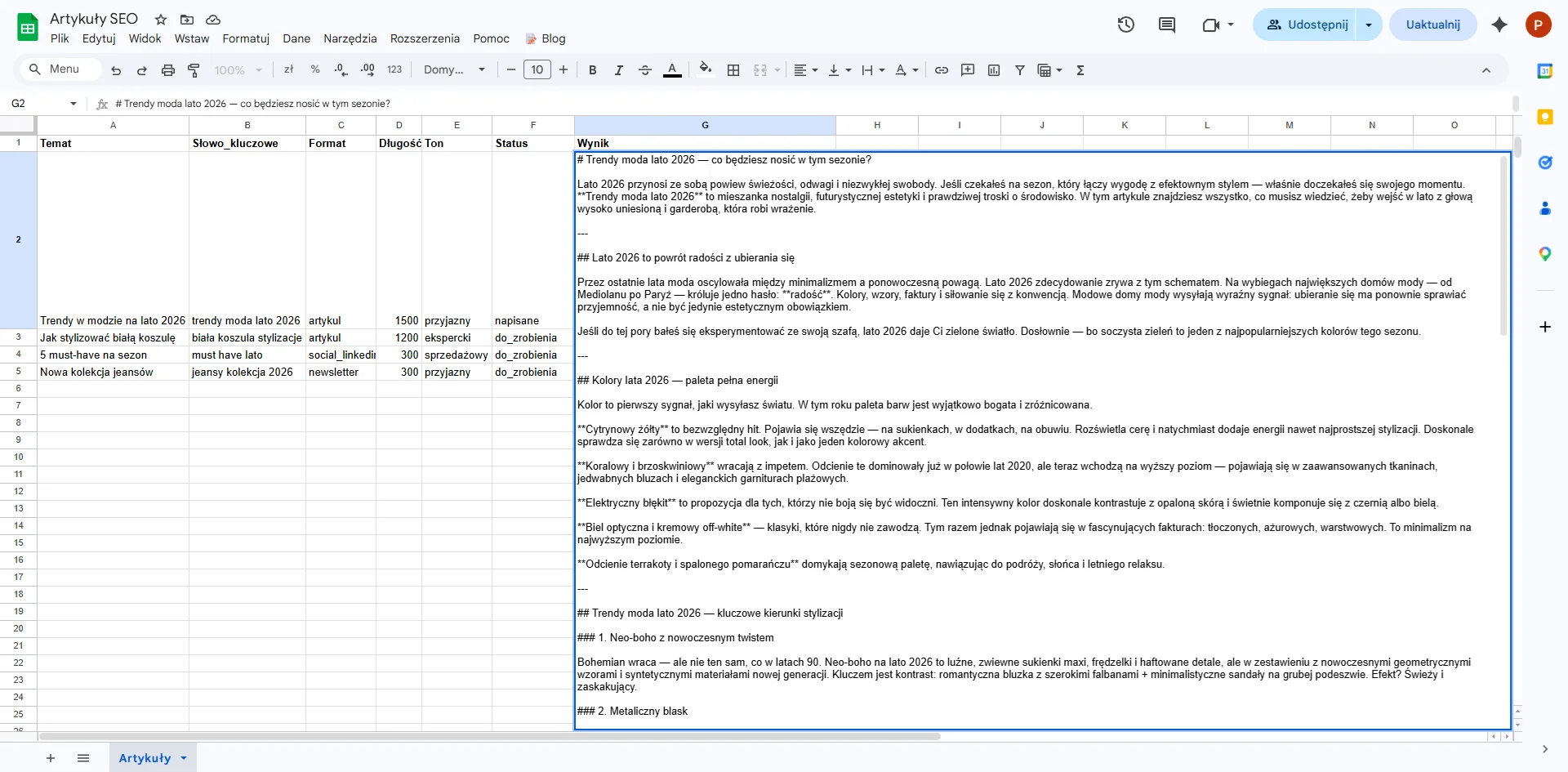Select the paint format tool
Image resolution: width=1568 pixels, height=772 pixels.
(x=194, y=70)
